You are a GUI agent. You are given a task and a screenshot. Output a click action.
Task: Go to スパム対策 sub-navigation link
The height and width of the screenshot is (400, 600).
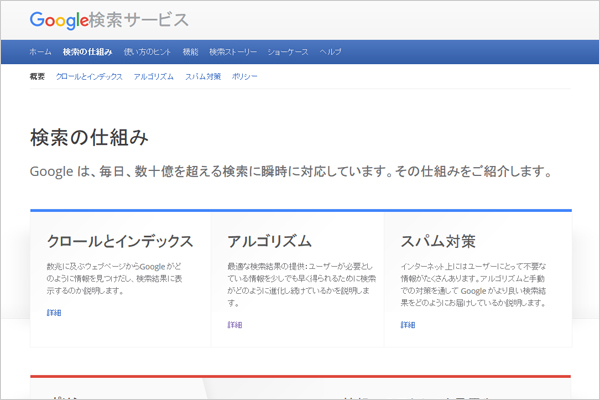coord(203,77)
